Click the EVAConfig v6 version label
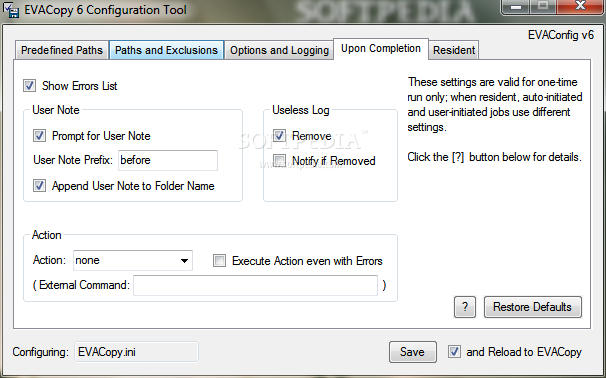Screen dimensions: 606x378 click(x=560, y=35)
